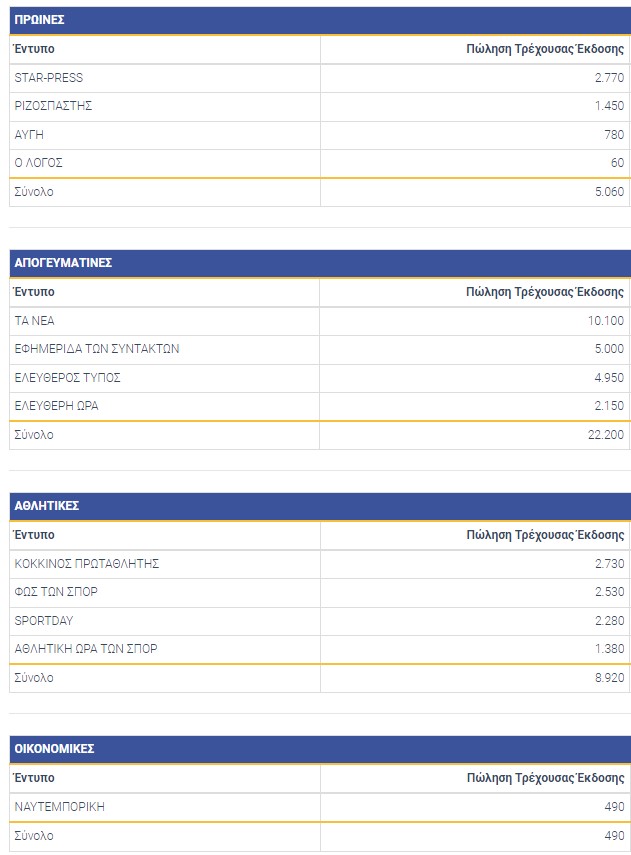Select the SPORTDAY row
The height and width of the screenshot is (855, 631).
coord(44,621)
